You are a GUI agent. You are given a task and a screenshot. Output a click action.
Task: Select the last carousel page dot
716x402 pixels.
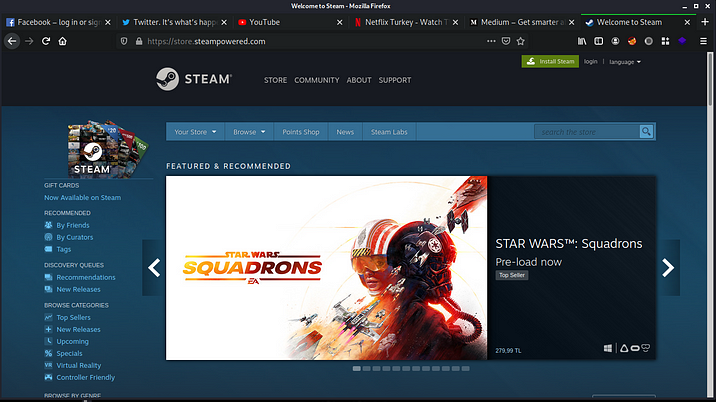pyautogui.click(x=465, y=368)
